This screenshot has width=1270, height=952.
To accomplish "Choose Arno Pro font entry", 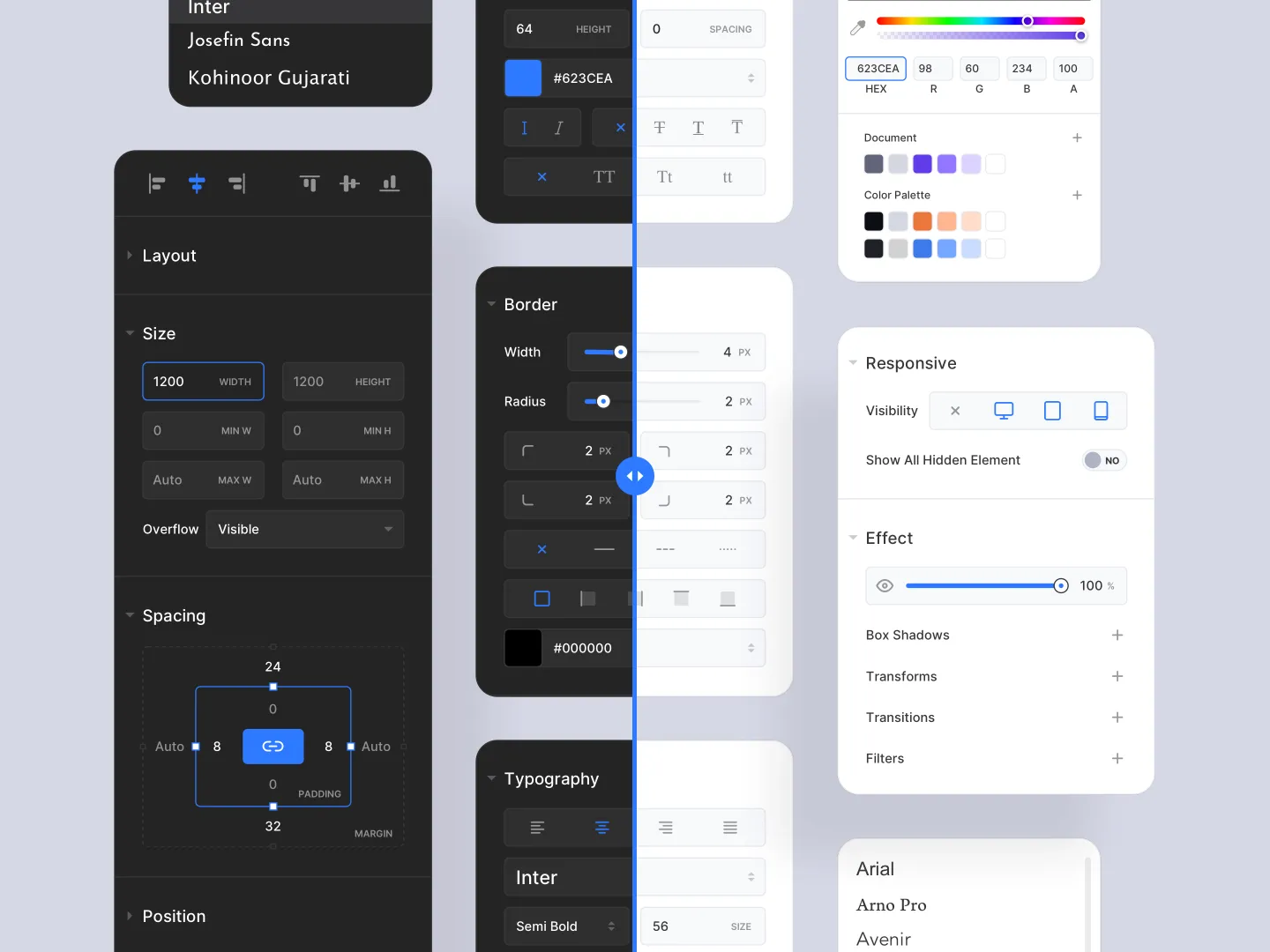I will tap(892, 905).
